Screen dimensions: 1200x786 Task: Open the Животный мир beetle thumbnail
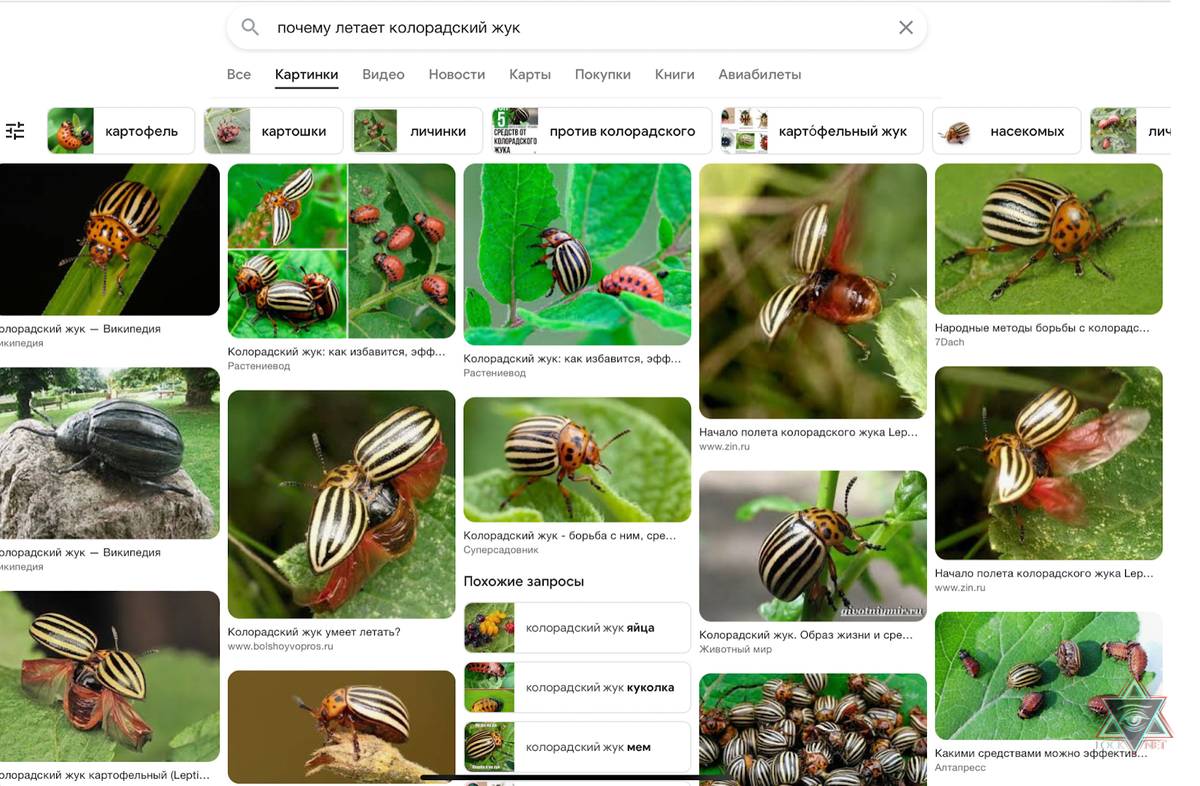click(813, 546)
